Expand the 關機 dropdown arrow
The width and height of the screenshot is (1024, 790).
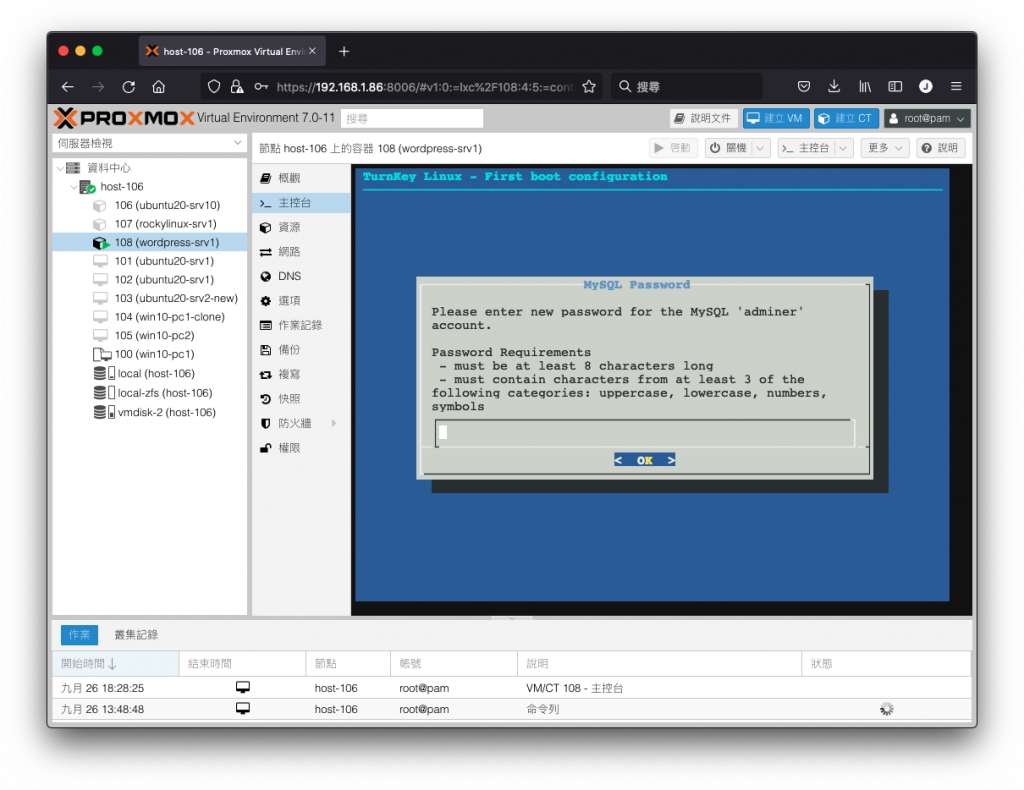[x=760, y=148]
